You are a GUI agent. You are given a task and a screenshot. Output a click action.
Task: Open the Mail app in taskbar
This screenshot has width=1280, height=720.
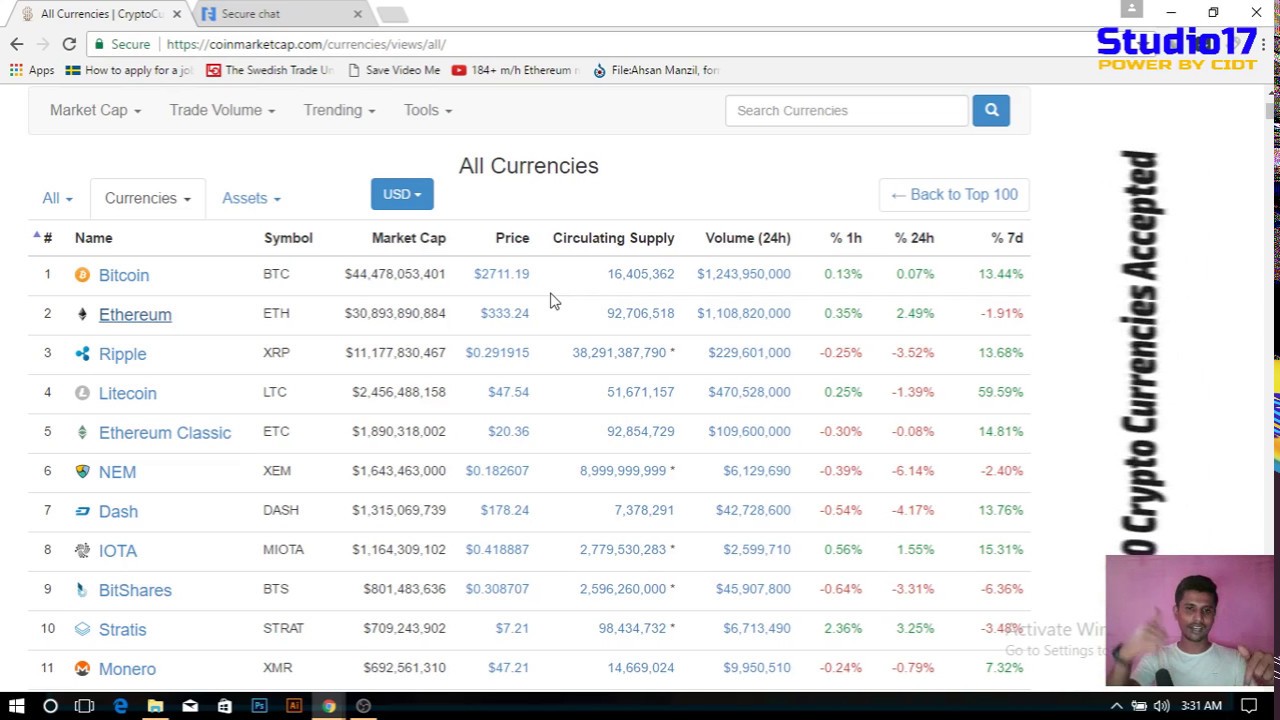(190, 706)
